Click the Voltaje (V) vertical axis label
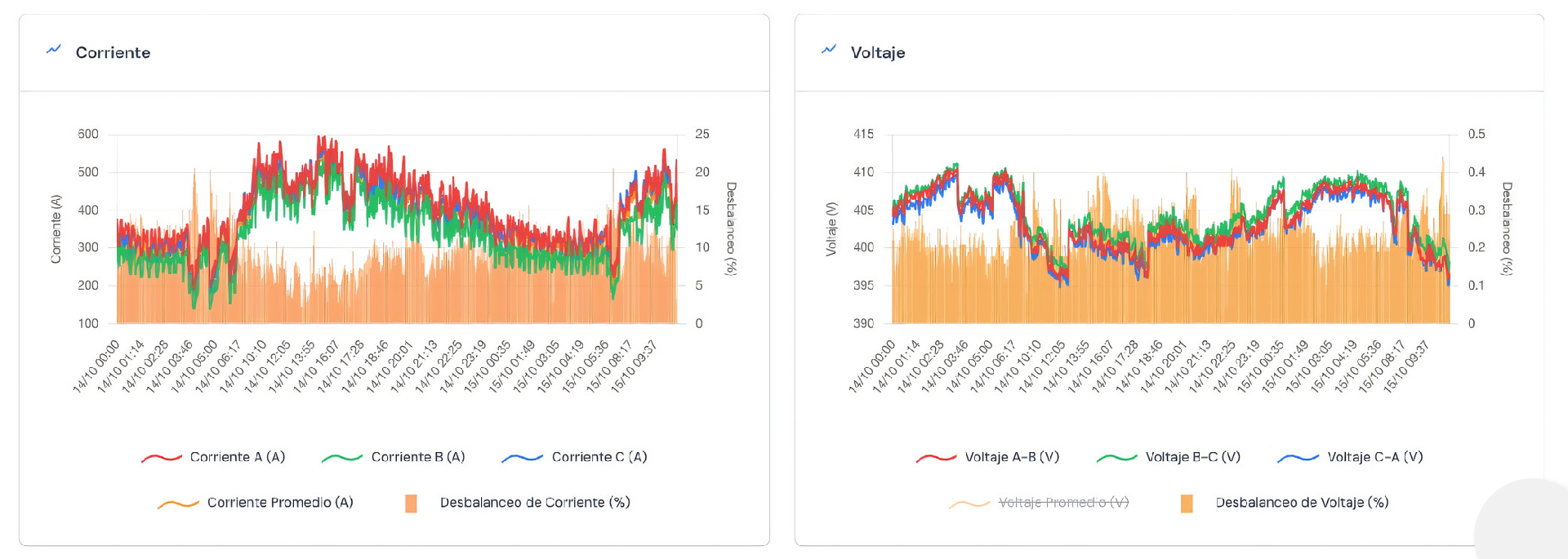The height and width of the screenshot is (559, 1568). click(x=831, y=229)
